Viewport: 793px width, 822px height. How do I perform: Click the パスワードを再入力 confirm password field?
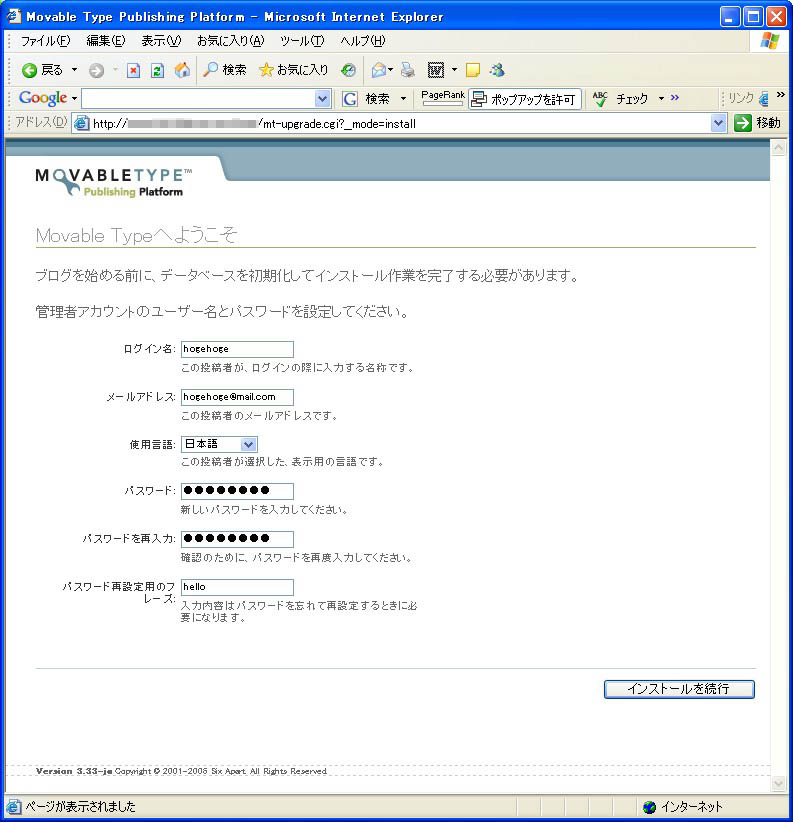point(237,539)
